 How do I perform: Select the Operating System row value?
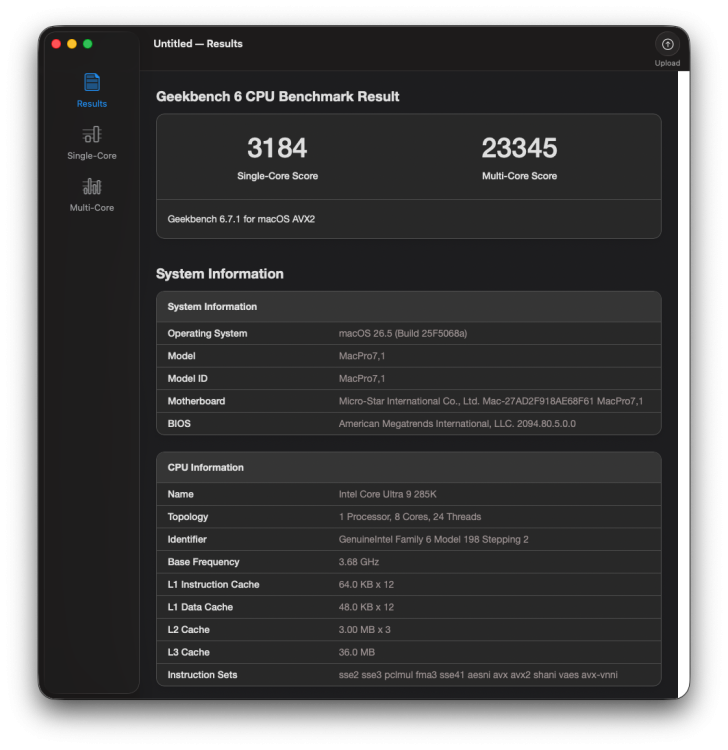(x=403, y=333)
